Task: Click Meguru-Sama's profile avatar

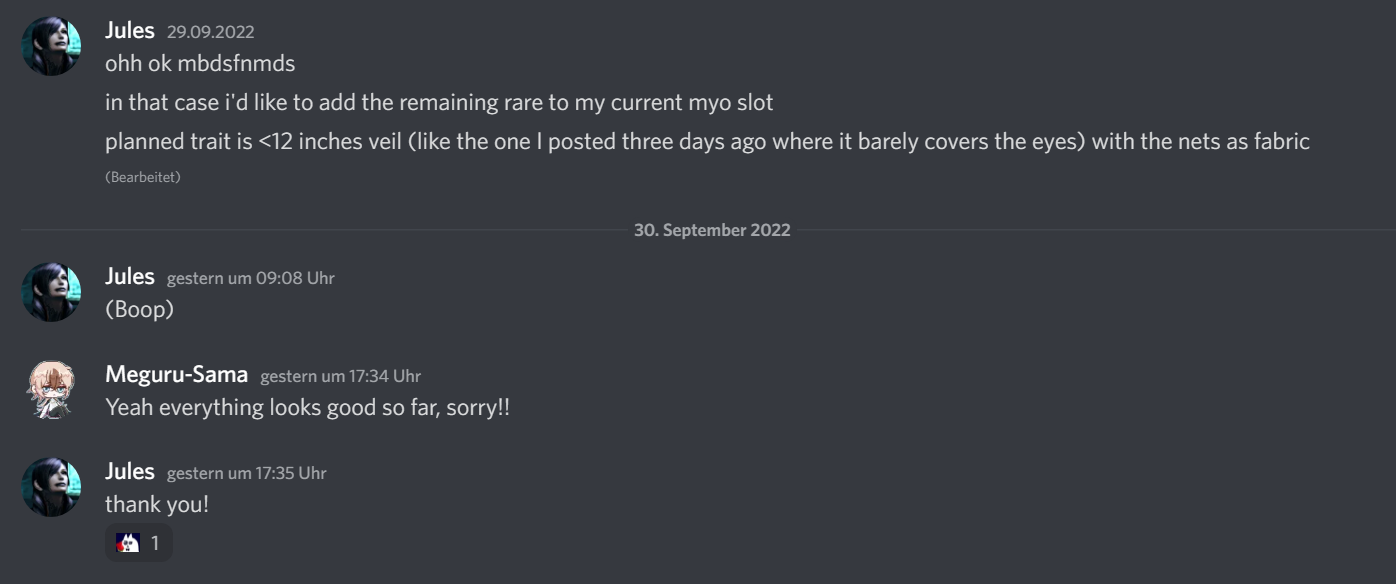Action: 51,390
